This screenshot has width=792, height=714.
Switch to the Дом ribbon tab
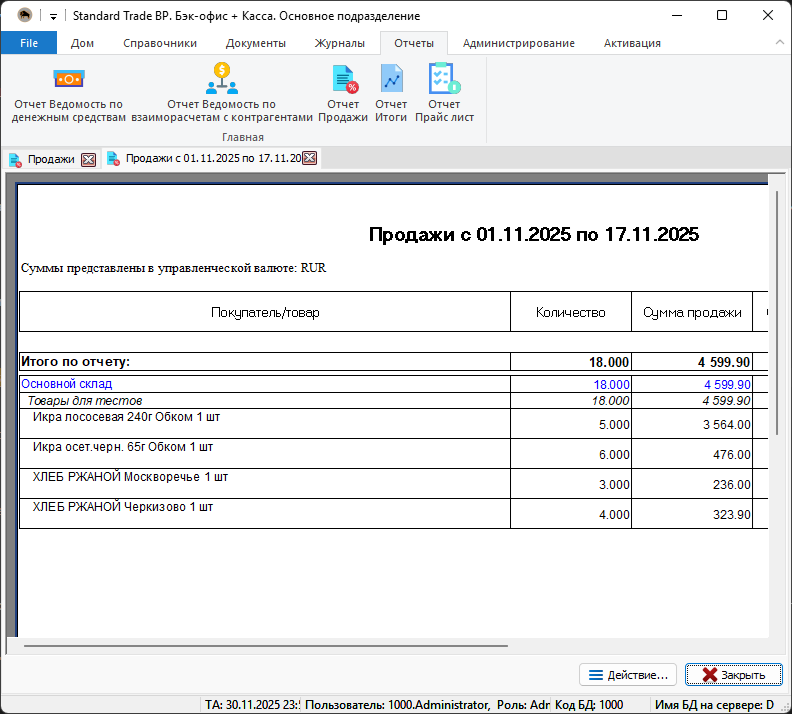[x=82, y=43]
